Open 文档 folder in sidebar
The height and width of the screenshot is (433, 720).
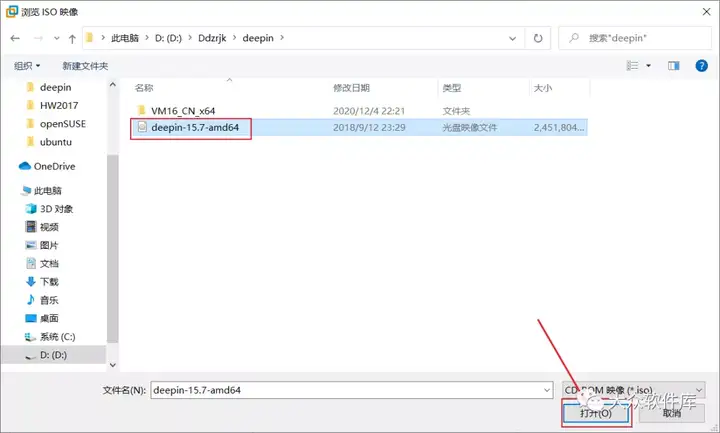[49, 264]
